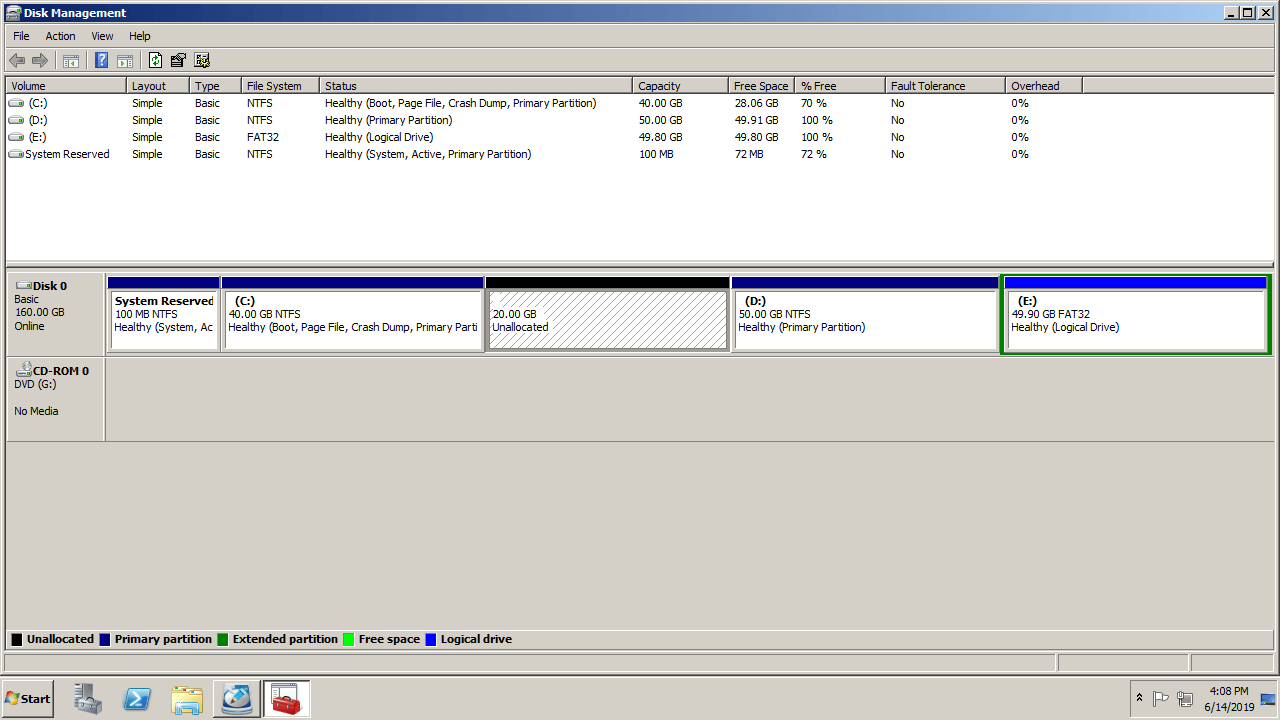1280x720 pixels.
Task: Select the 20.00 GB Unallocated space block
Action: click(x=607, y=320)
